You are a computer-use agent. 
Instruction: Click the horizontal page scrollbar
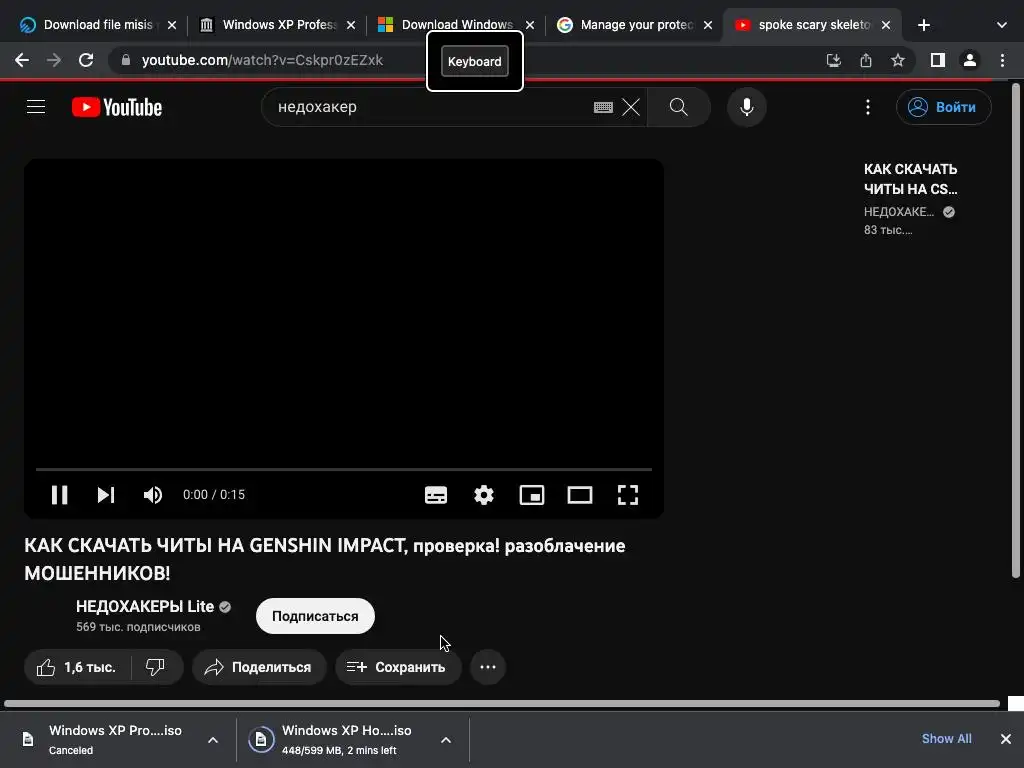pos(502,703)
